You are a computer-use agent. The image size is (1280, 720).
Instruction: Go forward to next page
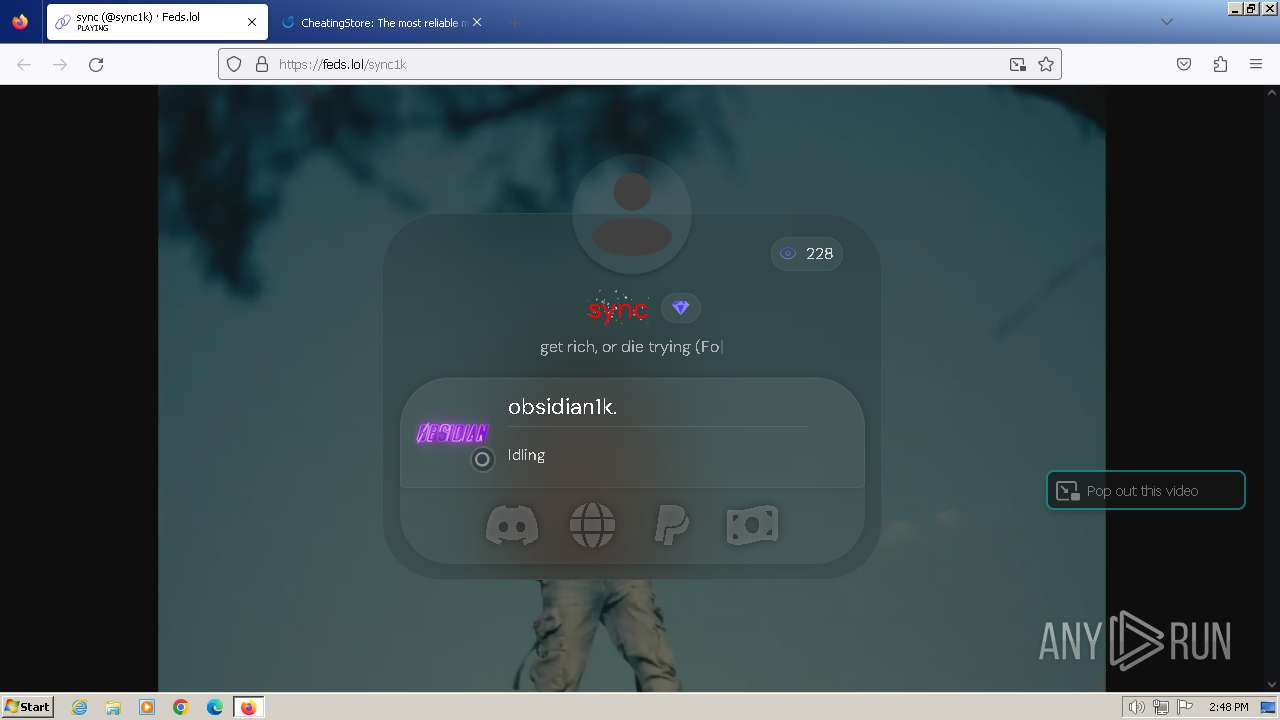[60, 64]
